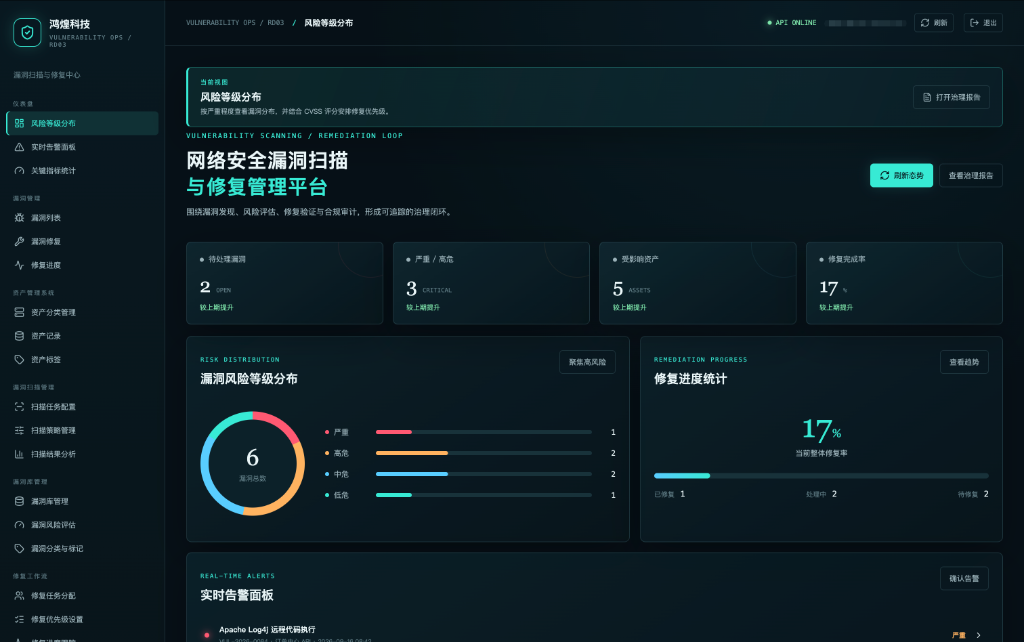
Task: Click the server icon beside 资产分类管理
Action: tap(20, 312)
